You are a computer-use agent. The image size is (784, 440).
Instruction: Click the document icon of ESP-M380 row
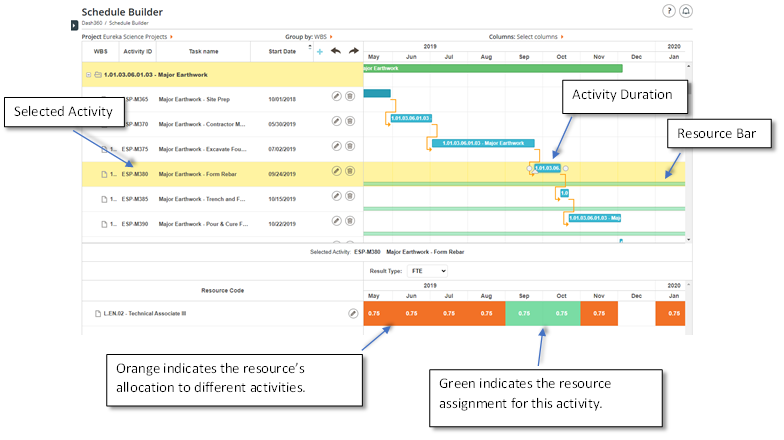point(104,174)
